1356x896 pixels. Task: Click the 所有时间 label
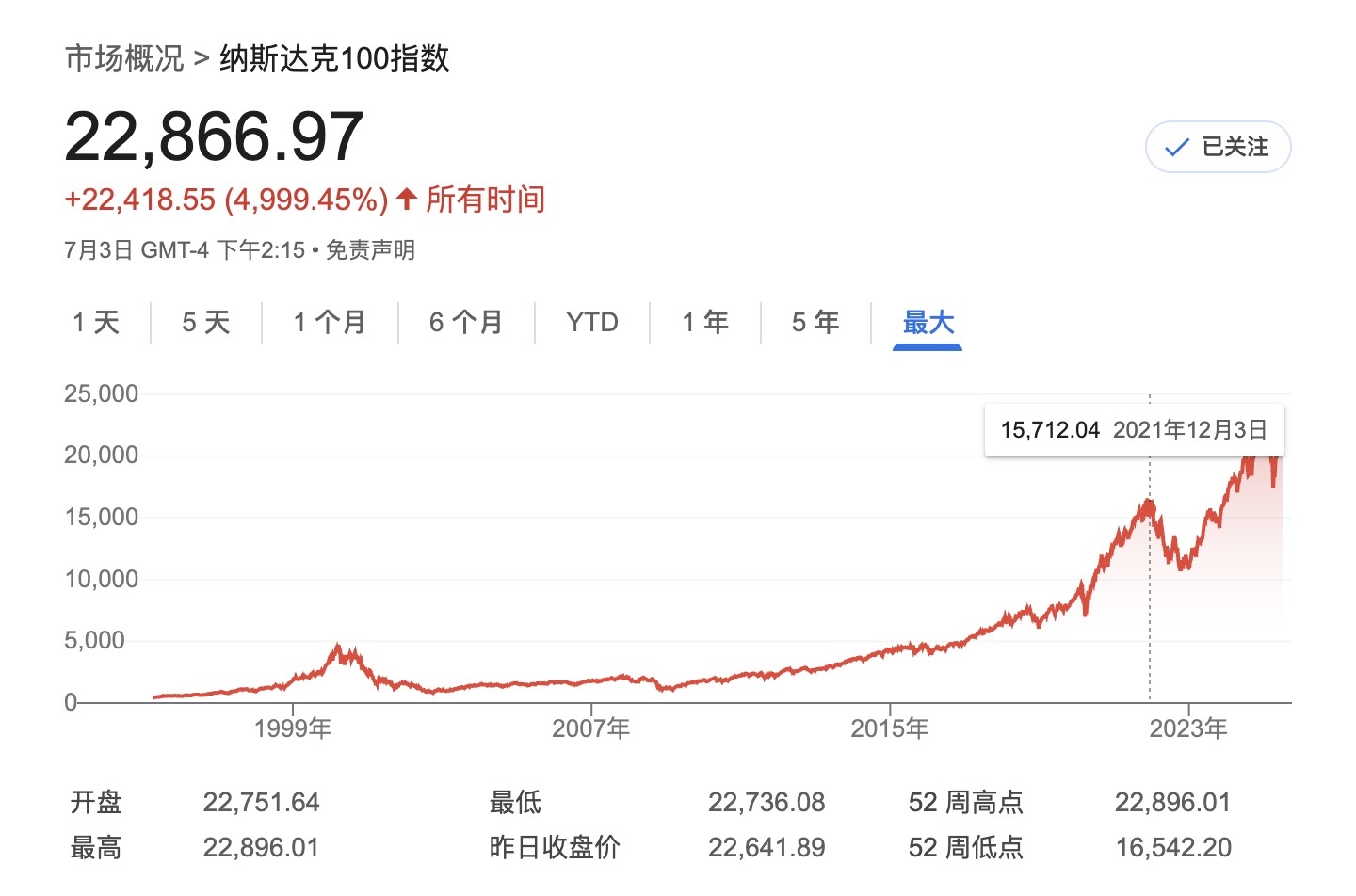(x=485, y=200)
